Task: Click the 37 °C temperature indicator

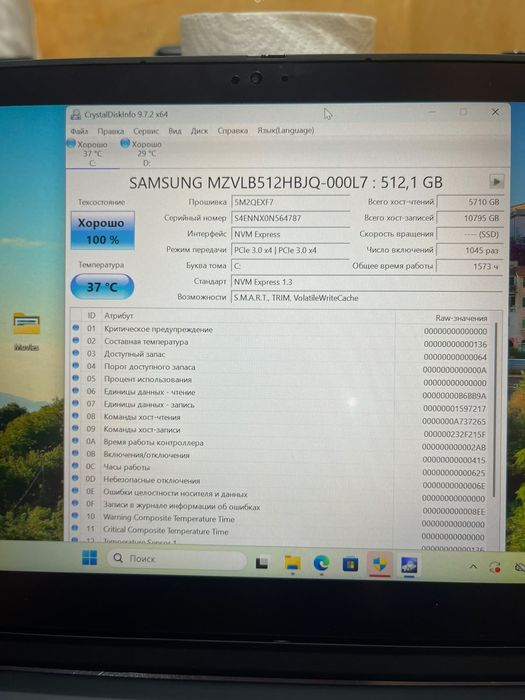Action: (102, 287)
